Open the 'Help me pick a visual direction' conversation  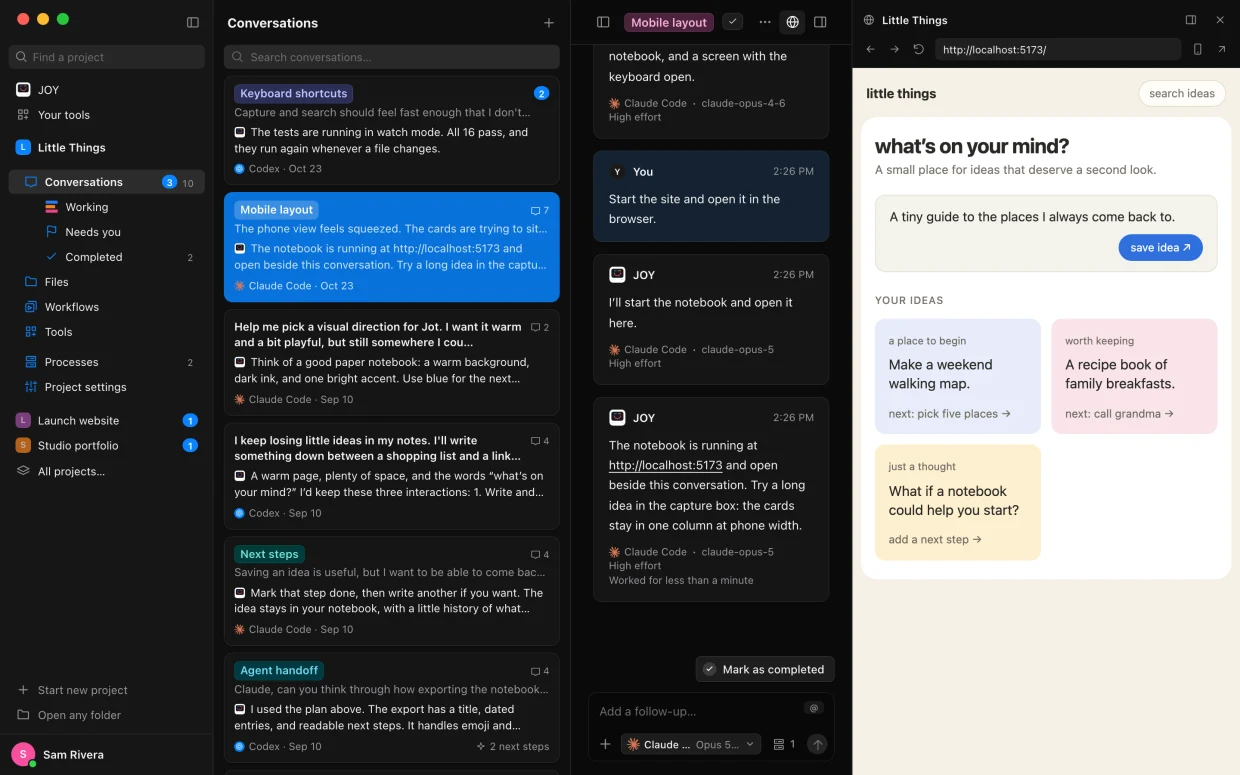[392, 362]
